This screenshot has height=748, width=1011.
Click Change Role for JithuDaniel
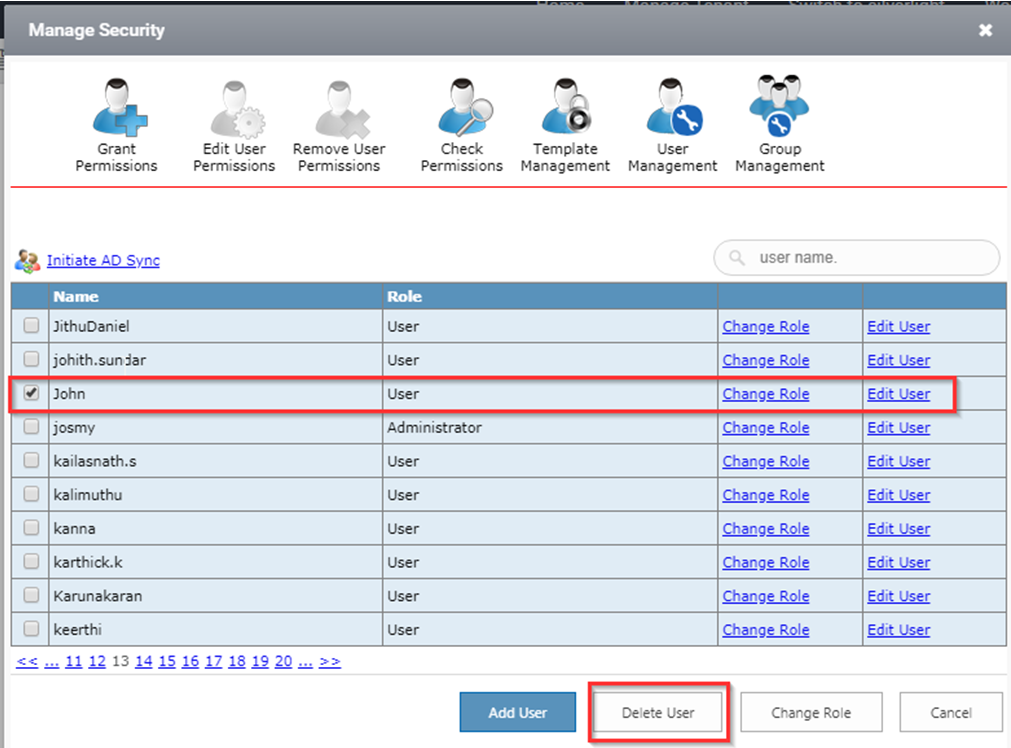point(765,327)
